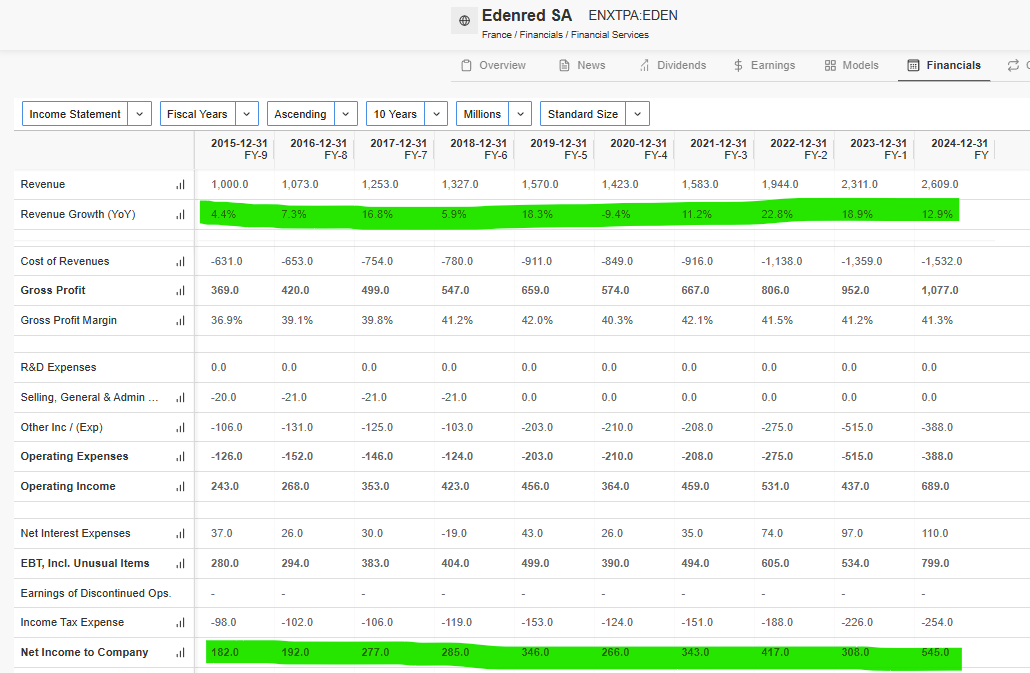Select the Financials tab
Viewport: 1030px width, 673px height.
tap(944, 65)
